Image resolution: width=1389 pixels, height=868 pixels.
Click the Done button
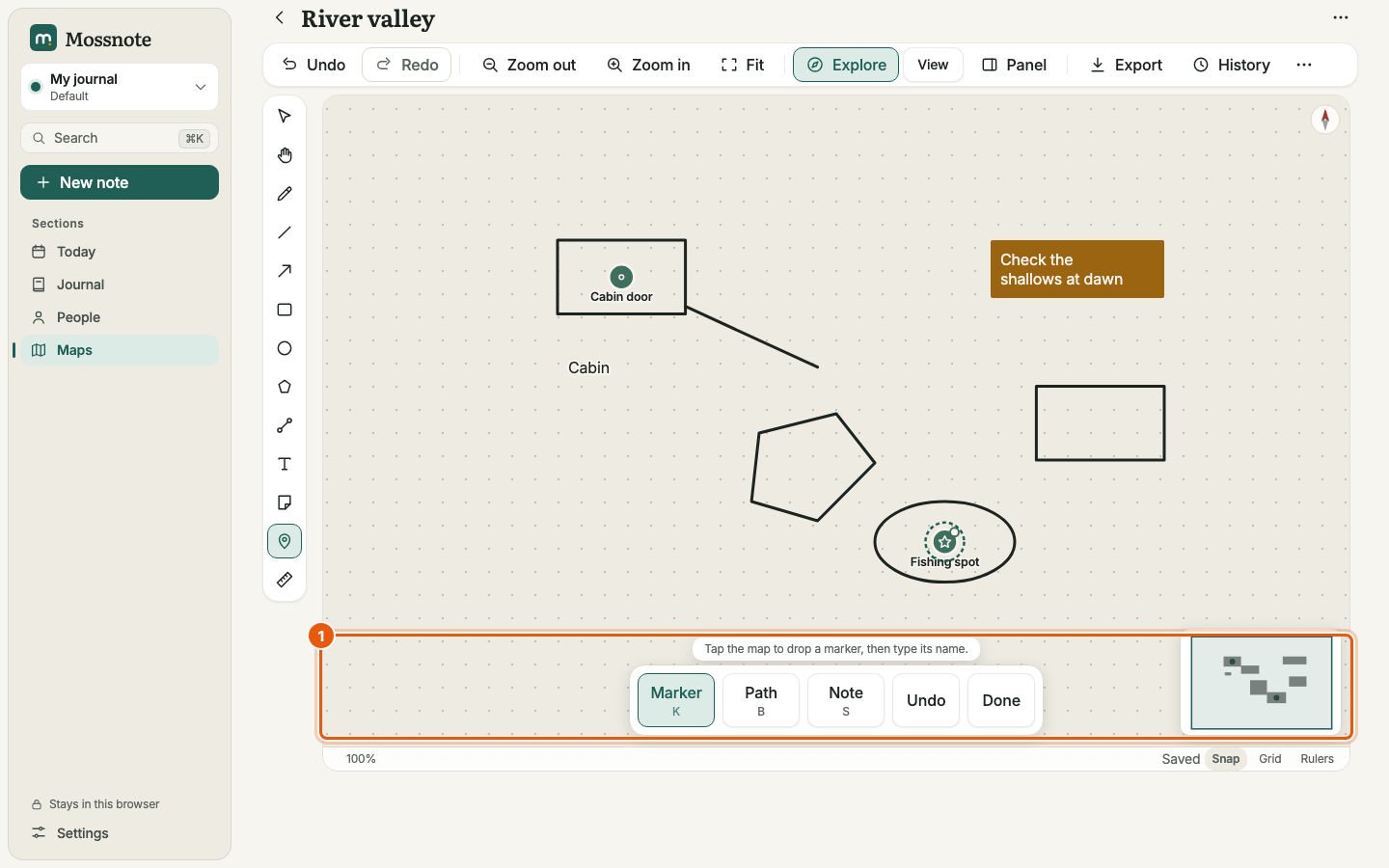1001,700
